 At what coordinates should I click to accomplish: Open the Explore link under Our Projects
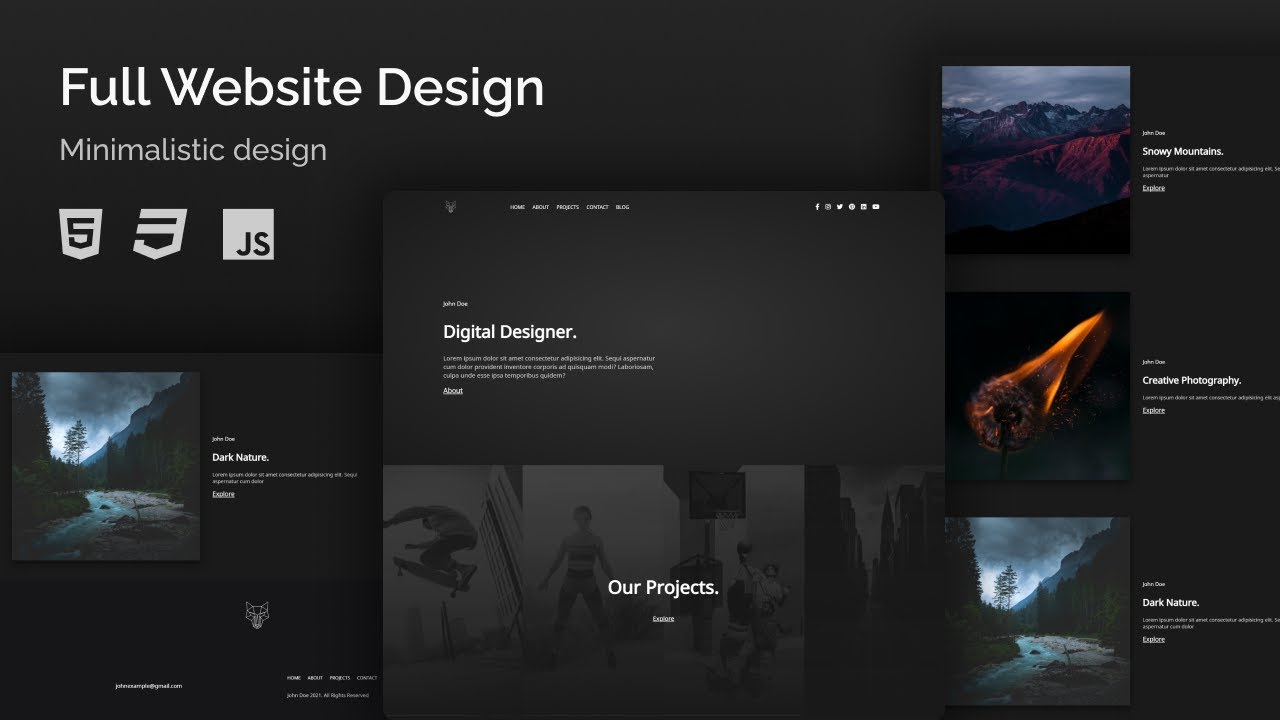click(x=663, y=618)
